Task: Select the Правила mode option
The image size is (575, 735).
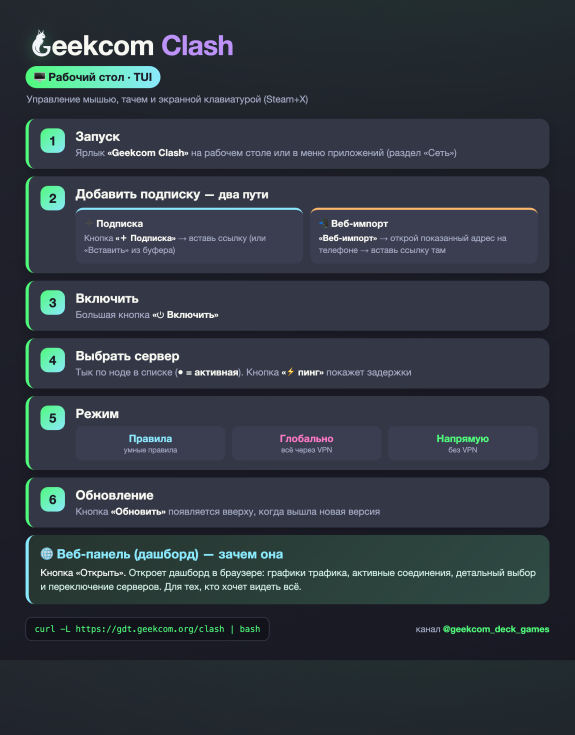Action: (150, 443)
